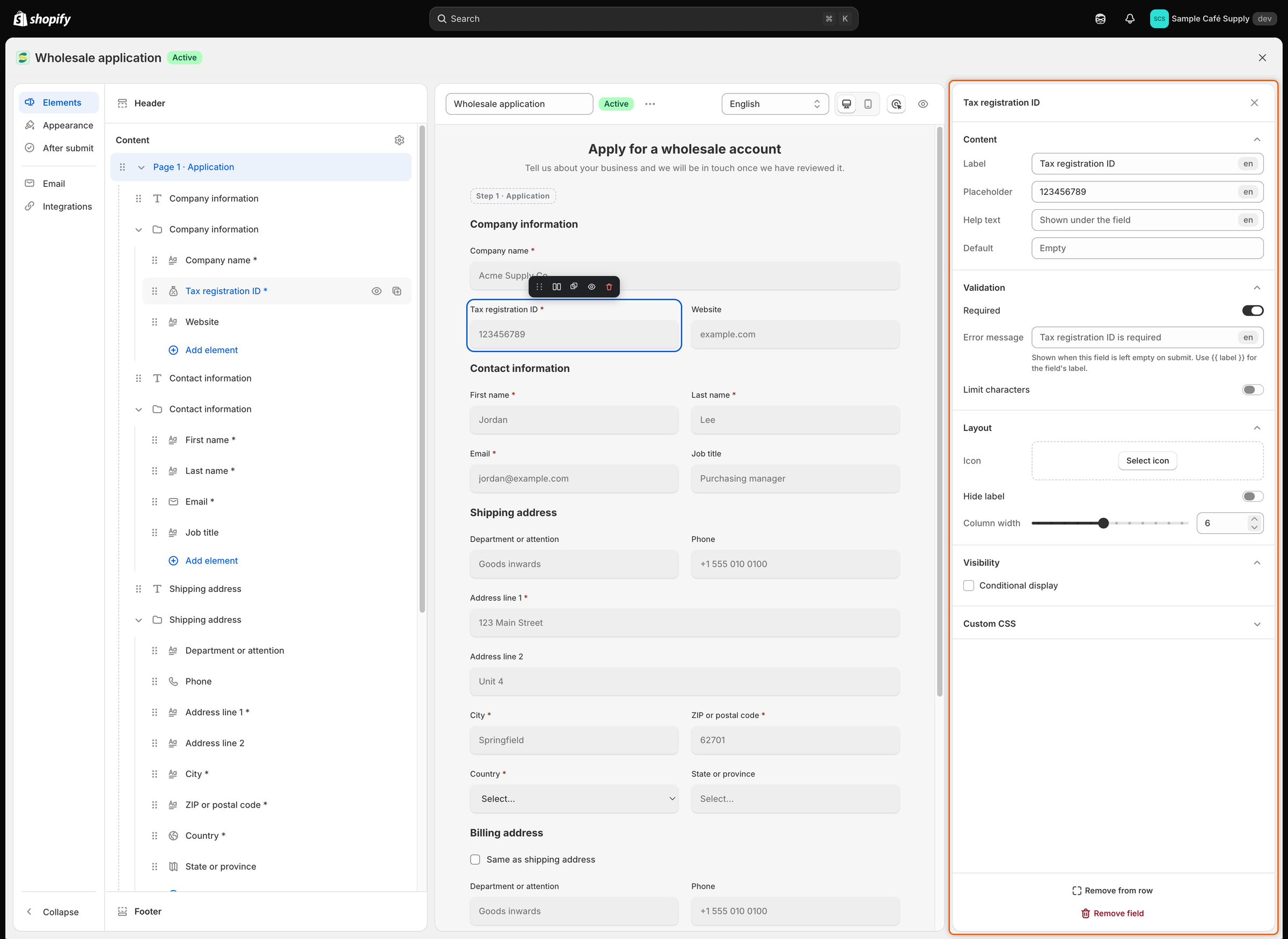Click Add element under Website
Image resolution: width=1288 pixels, height=939 pixels.
203,350
